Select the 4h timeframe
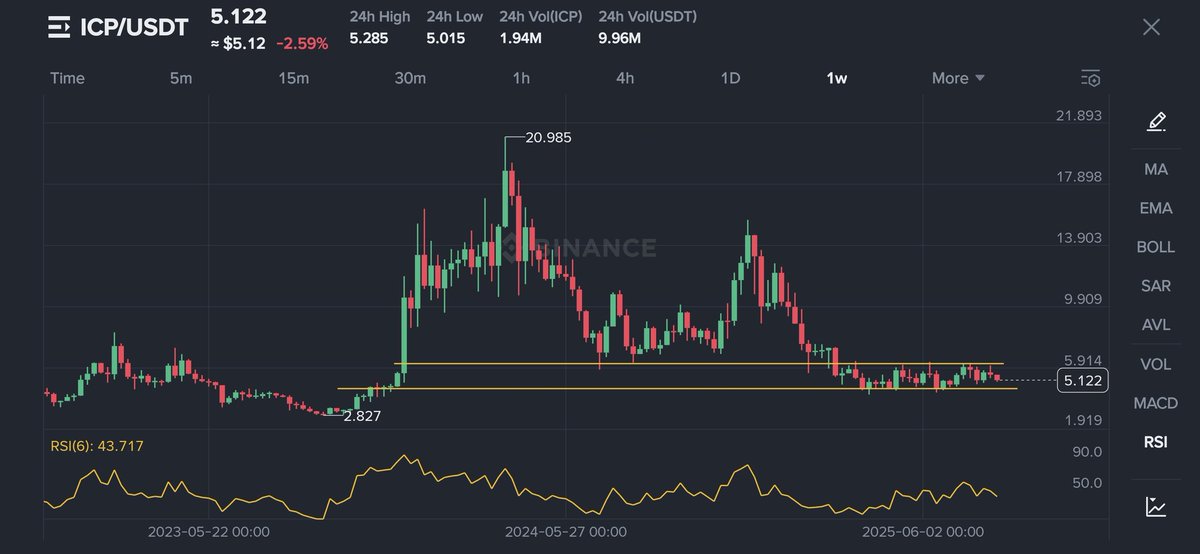Screen dimensions: 1200x554 (x=625, y=78)
